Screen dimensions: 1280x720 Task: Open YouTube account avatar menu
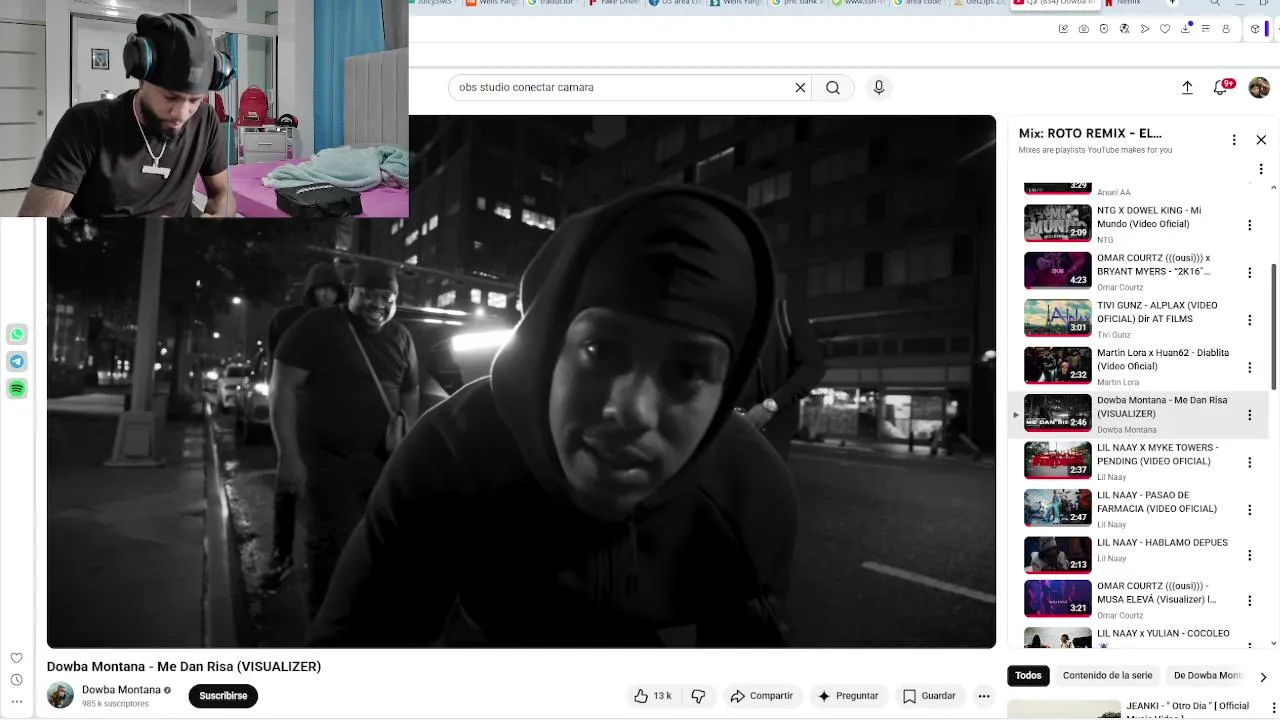click(1259, 88)
